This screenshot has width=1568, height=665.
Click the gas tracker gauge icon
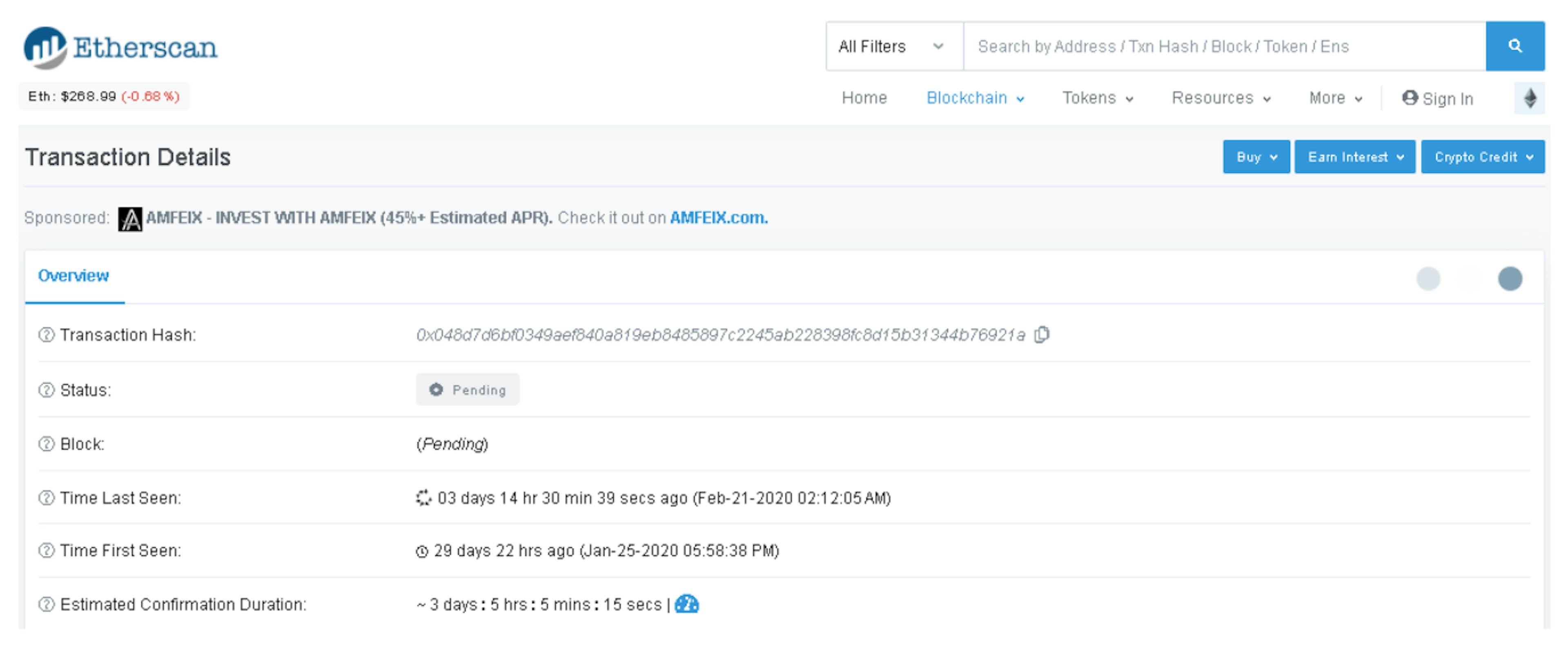tap(686, 604)
